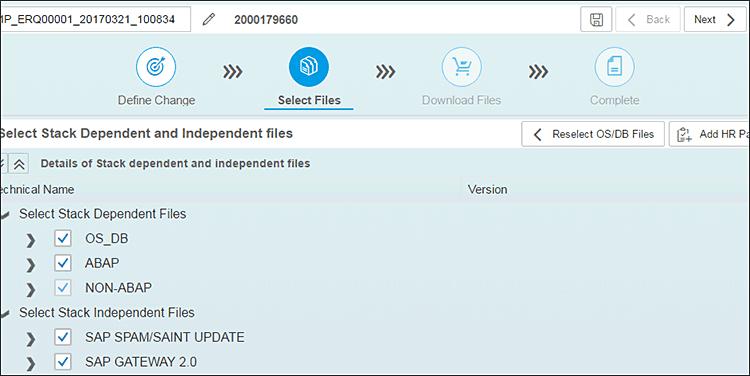
Task: Click the Version column header
Action: [487, 189]
